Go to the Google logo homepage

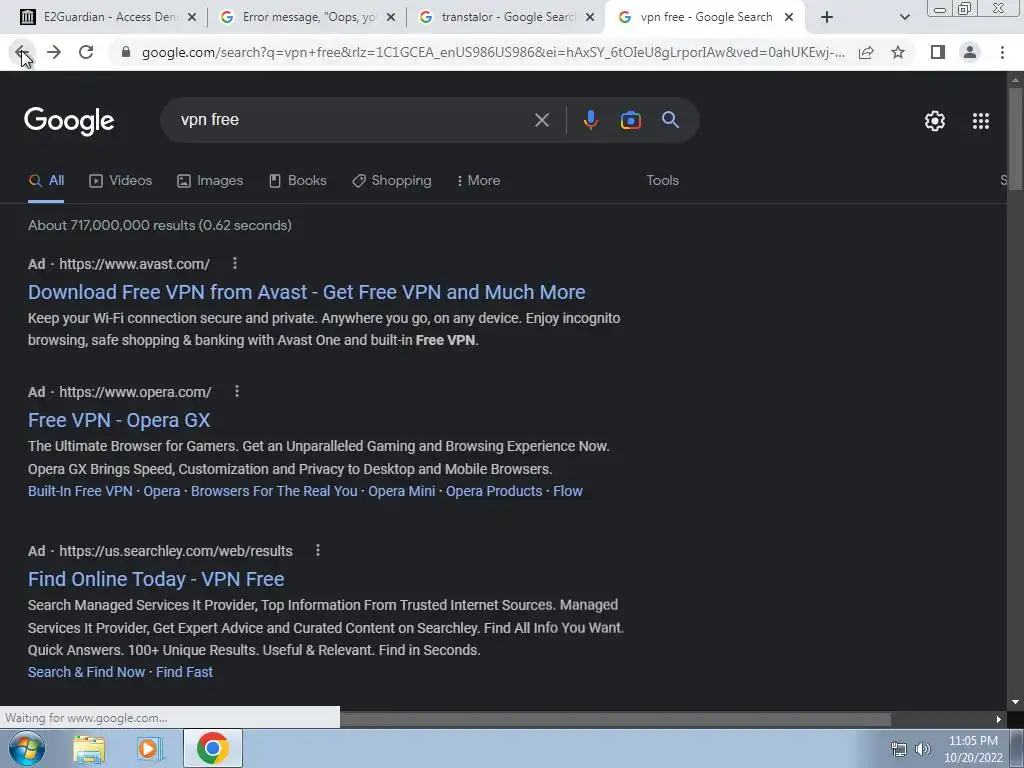(69, 121)
